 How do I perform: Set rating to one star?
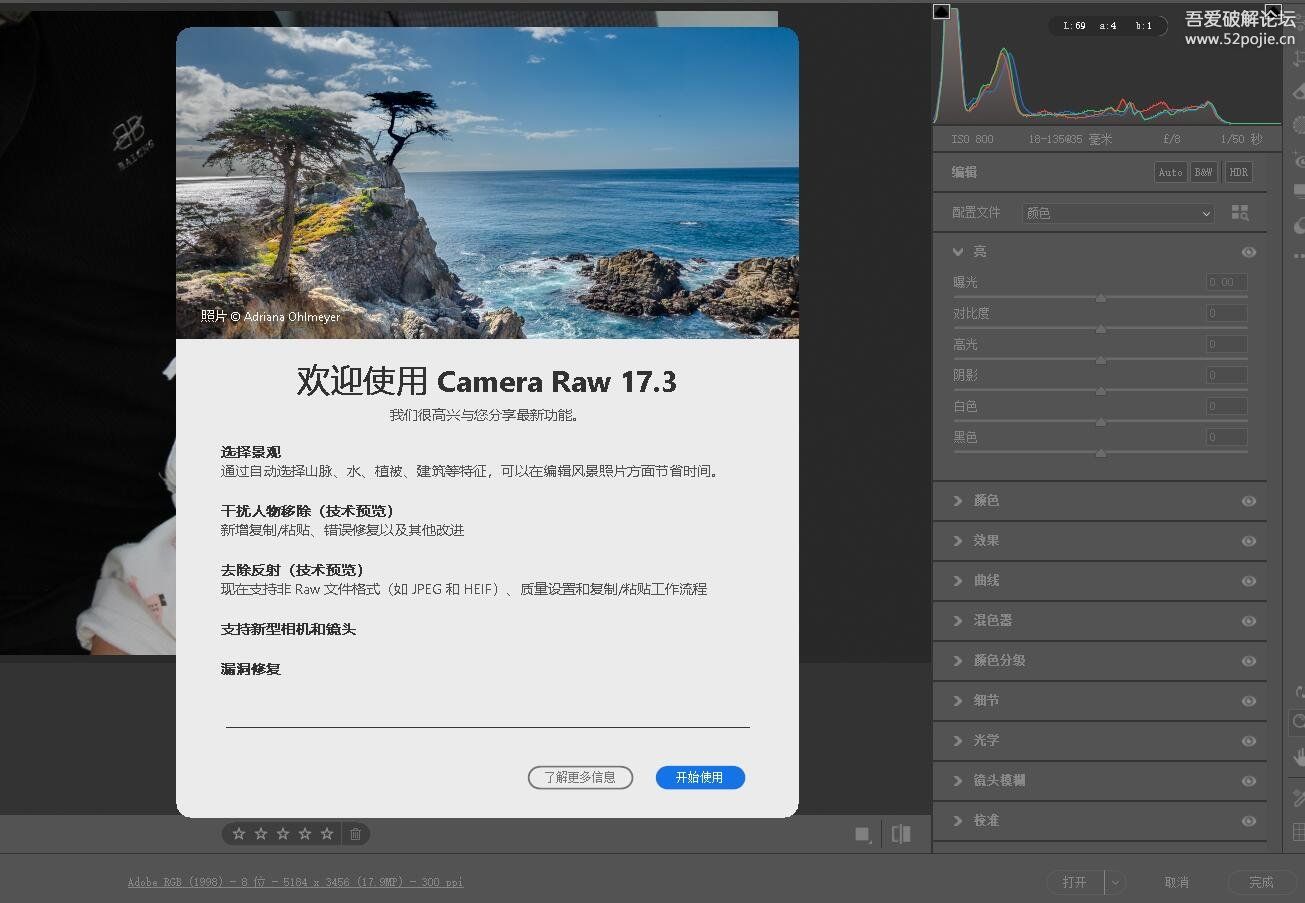[x=239, y=833]
